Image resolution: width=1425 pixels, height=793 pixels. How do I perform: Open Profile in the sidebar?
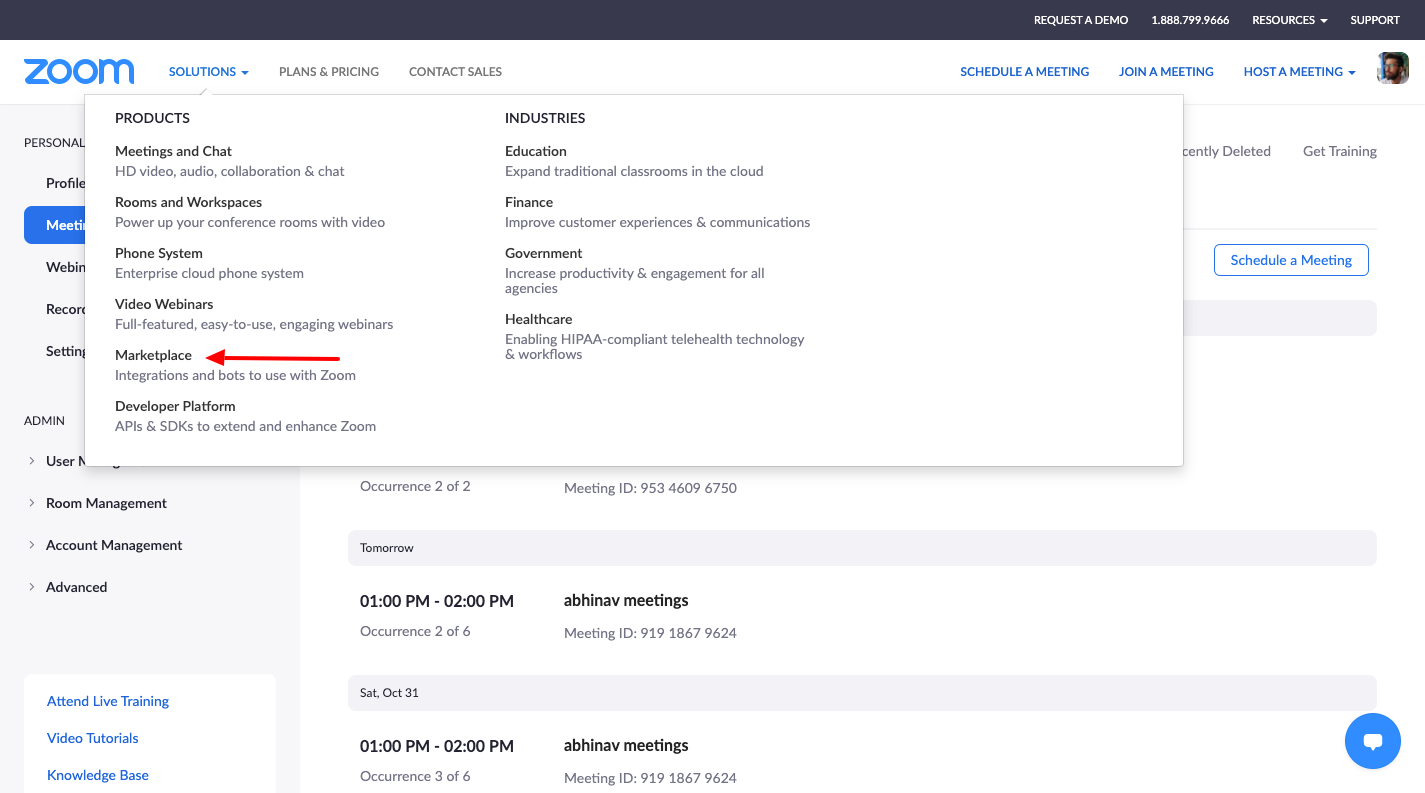coord(65,183)
